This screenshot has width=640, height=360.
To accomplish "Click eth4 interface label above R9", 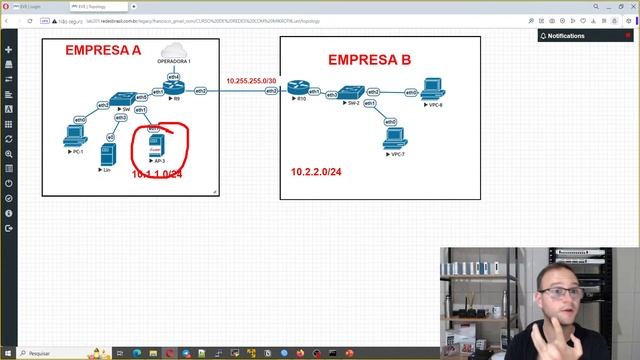I will pyautogui.click(x=173, y=77).
